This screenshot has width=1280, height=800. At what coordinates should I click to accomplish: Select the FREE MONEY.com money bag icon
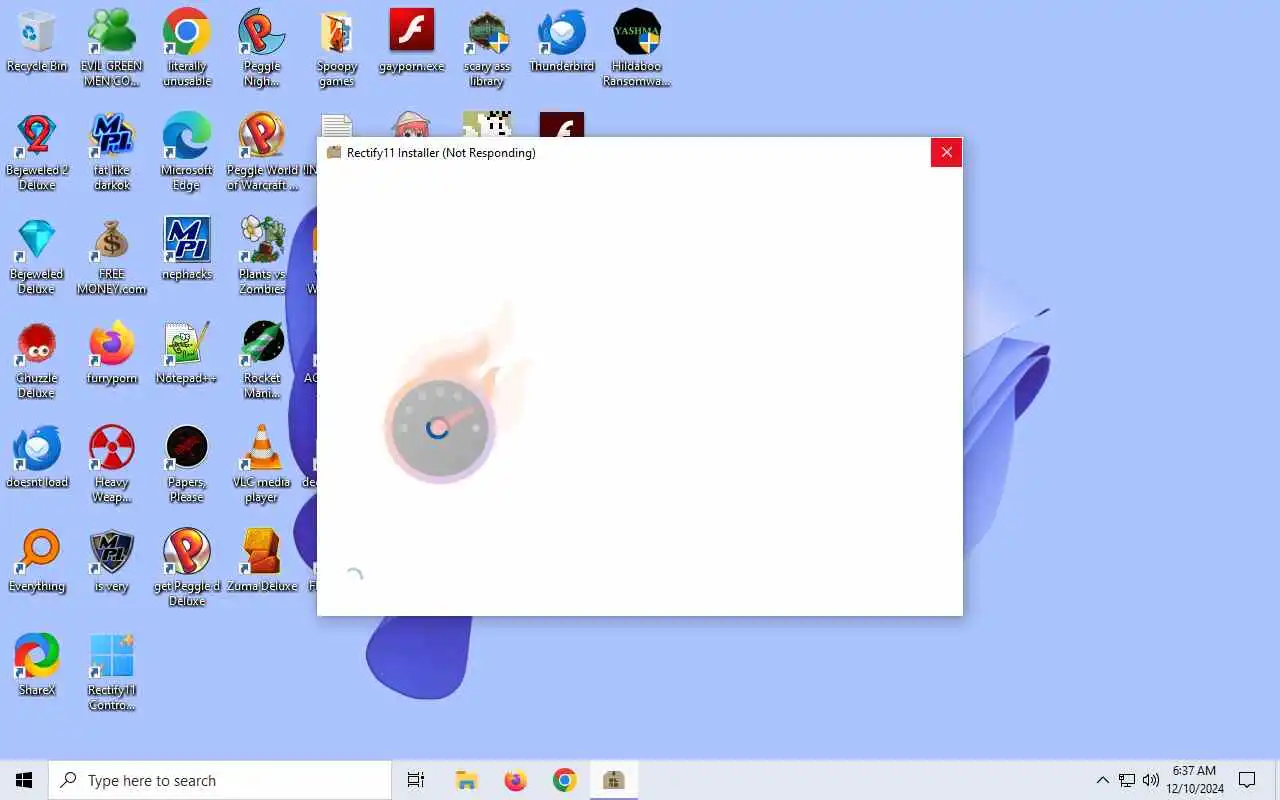[x=112, y=256]
